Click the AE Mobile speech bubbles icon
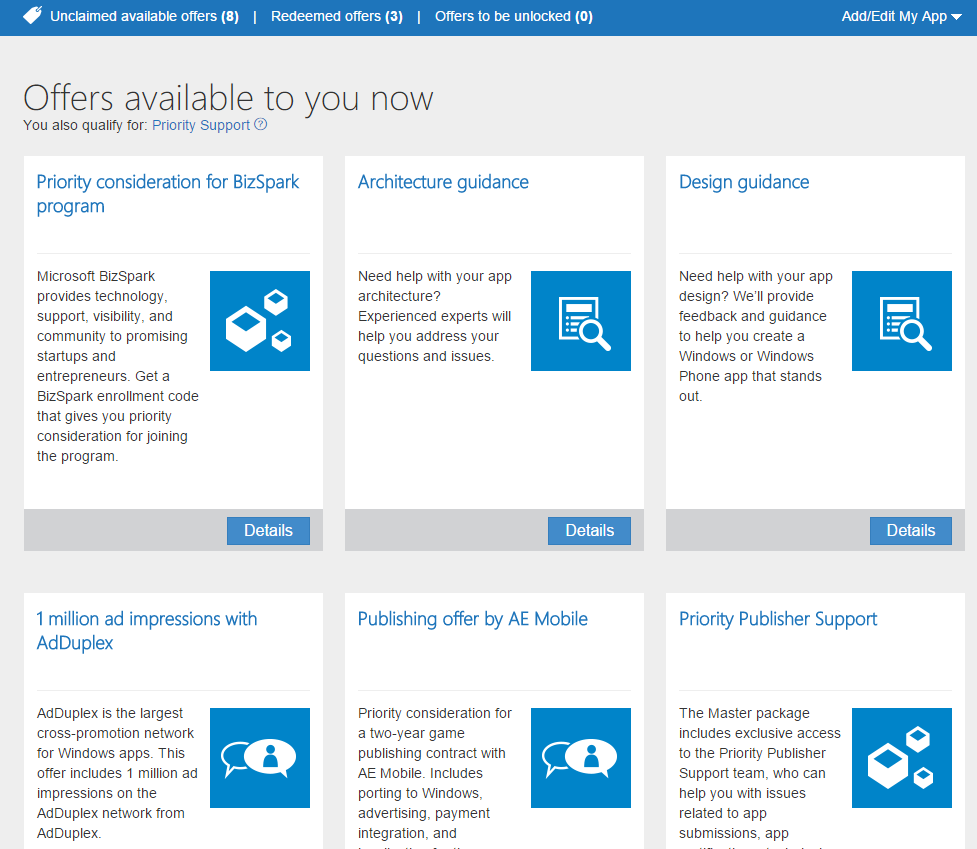Viewport: 977px width, 849px height. coord(581,757)
